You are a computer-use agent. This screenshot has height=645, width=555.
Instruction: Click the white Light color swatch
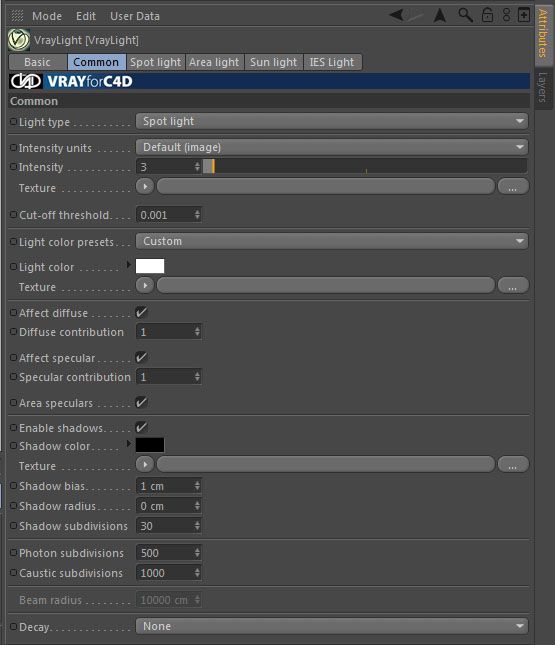click(x=150, y=266)
